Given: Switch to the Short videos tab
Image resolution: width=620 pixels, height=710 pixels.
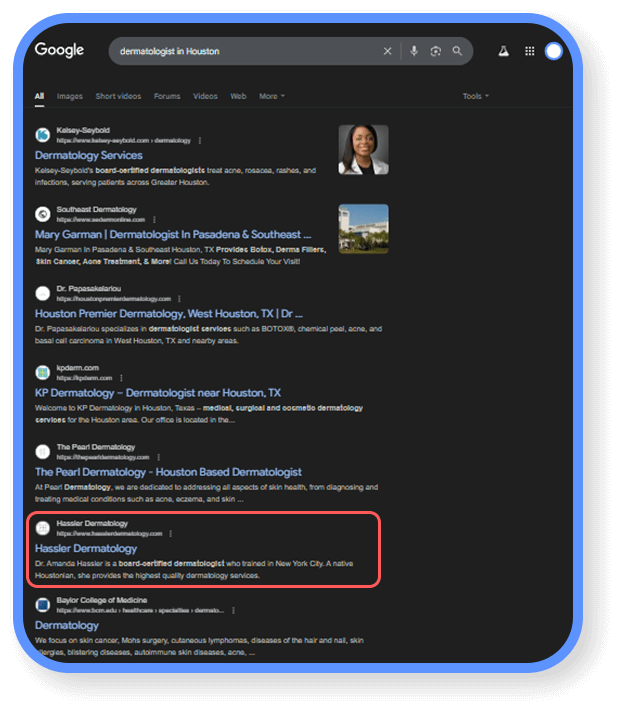Looking at the screenshot, I should pyautogui.click(x=119, y=96).
